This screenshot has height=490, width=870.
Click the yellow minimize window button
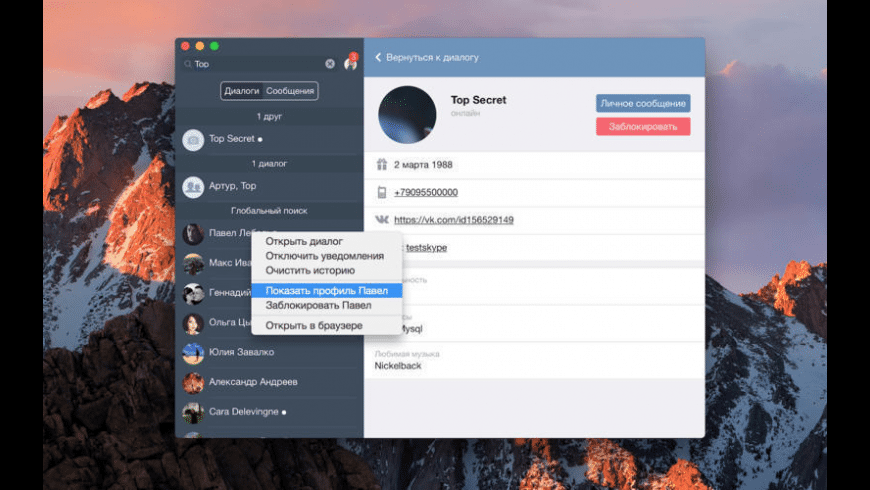point(200,46)
